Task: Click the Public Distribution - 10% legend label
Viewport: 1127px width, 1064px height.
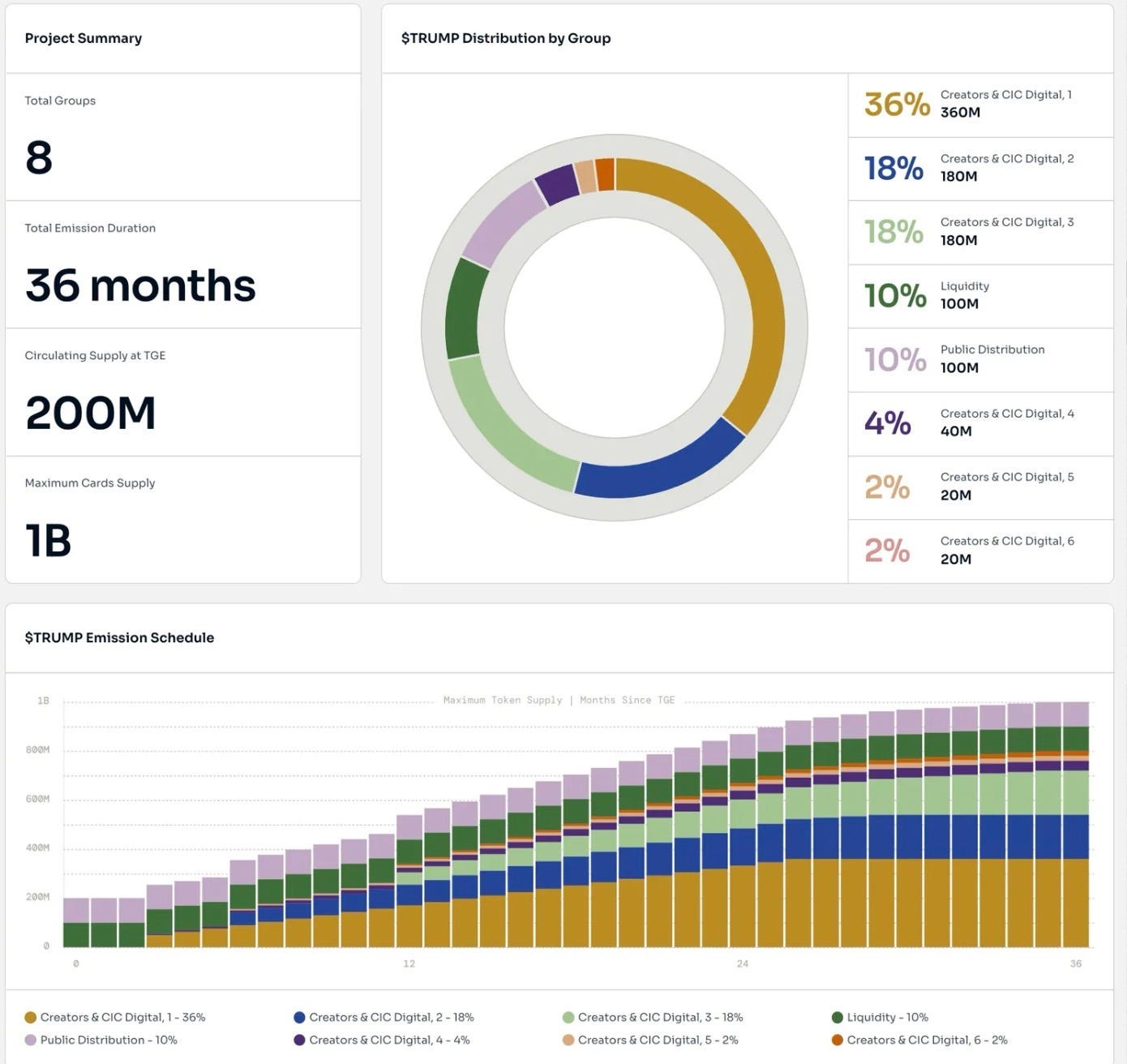Action: point(109,1040)
